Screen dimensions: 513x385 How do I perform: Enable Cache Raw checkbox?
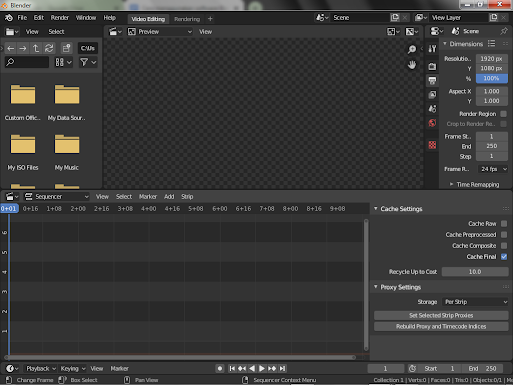504,224
